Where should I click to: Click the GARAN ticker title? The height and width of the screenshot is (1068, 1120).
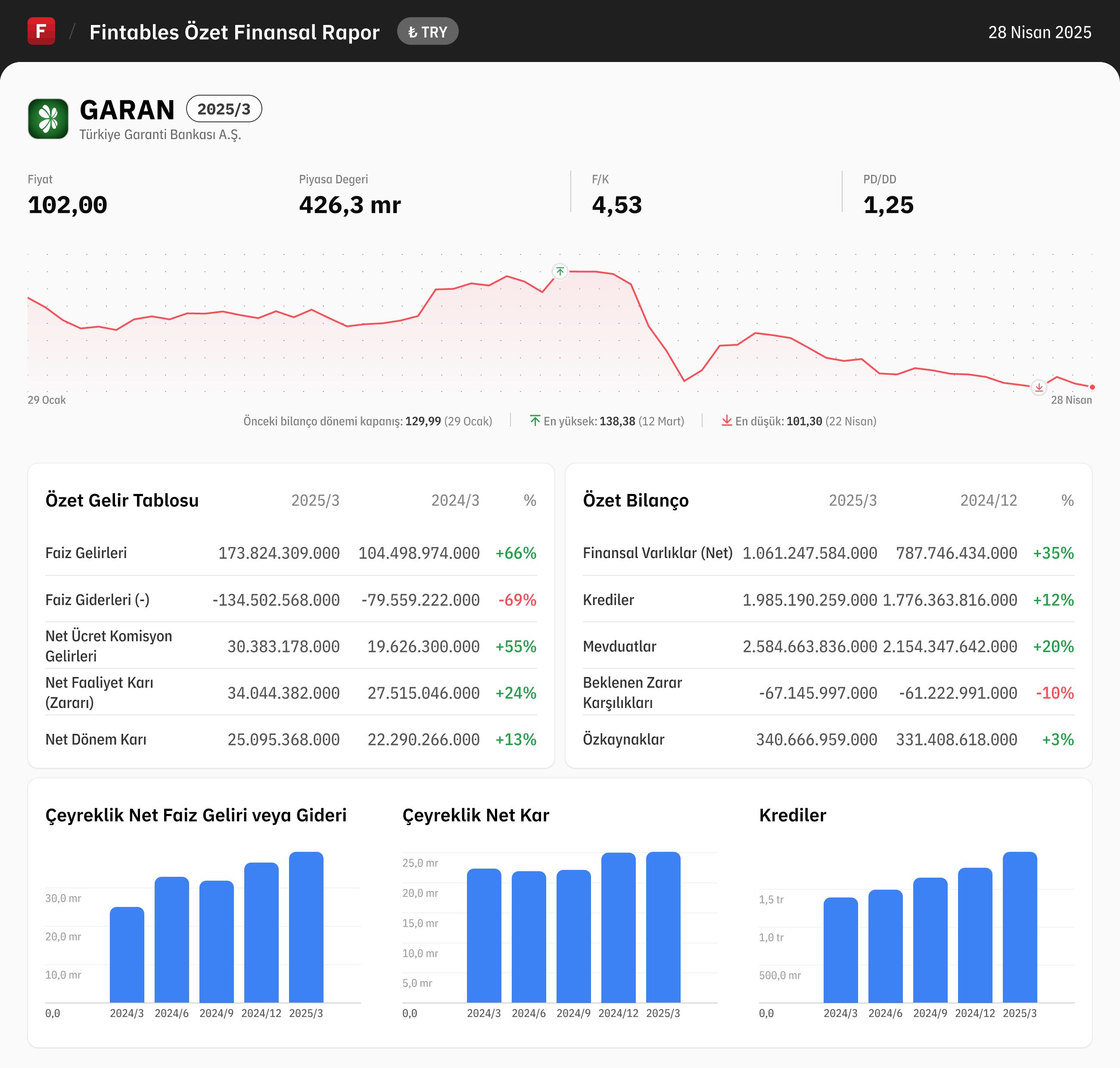(127, 110)
